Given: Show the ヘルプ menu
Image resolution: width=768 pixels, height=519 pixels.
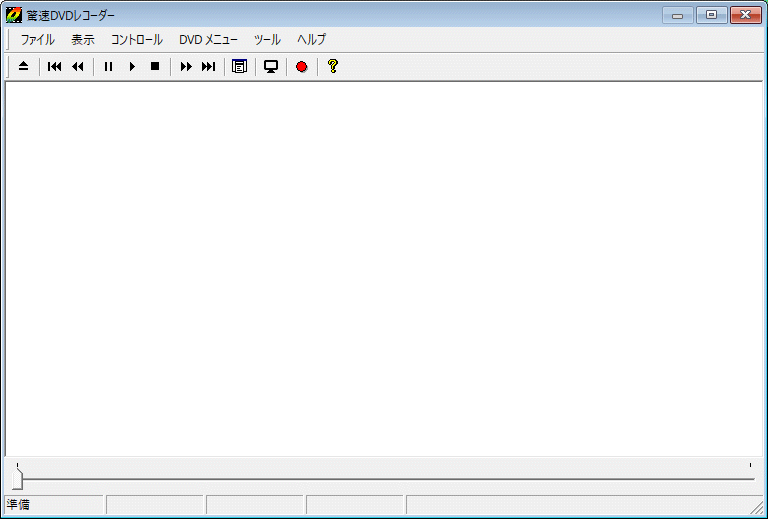Looking at the screenshot, I should [x=311, y=40].
